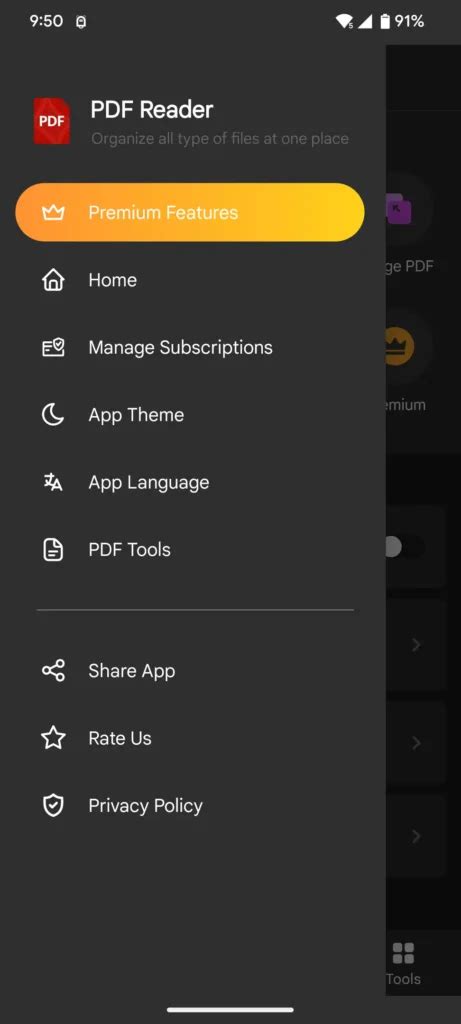
Task: Tap the red PDF Reader app logo
Action: pos(52,121)
